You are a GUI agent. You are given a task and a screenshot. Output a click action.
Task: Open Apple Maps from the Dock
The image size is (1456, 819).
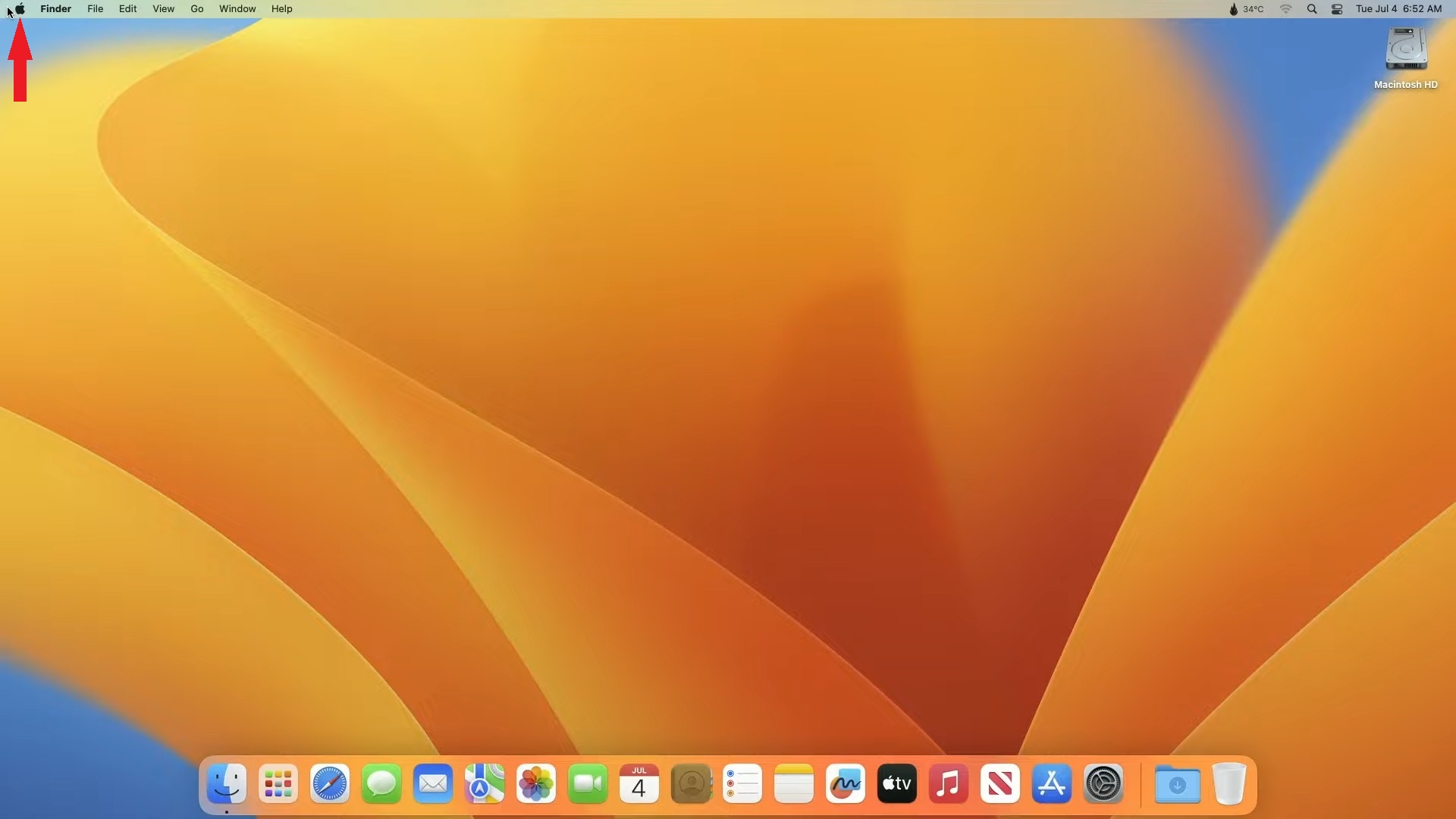coord(484,783)
